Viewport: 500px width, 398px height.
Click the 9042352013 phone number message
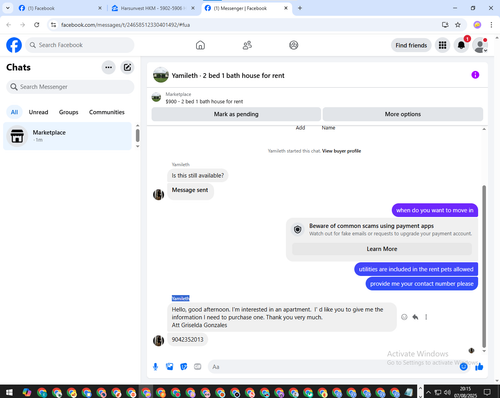(187, 340)
